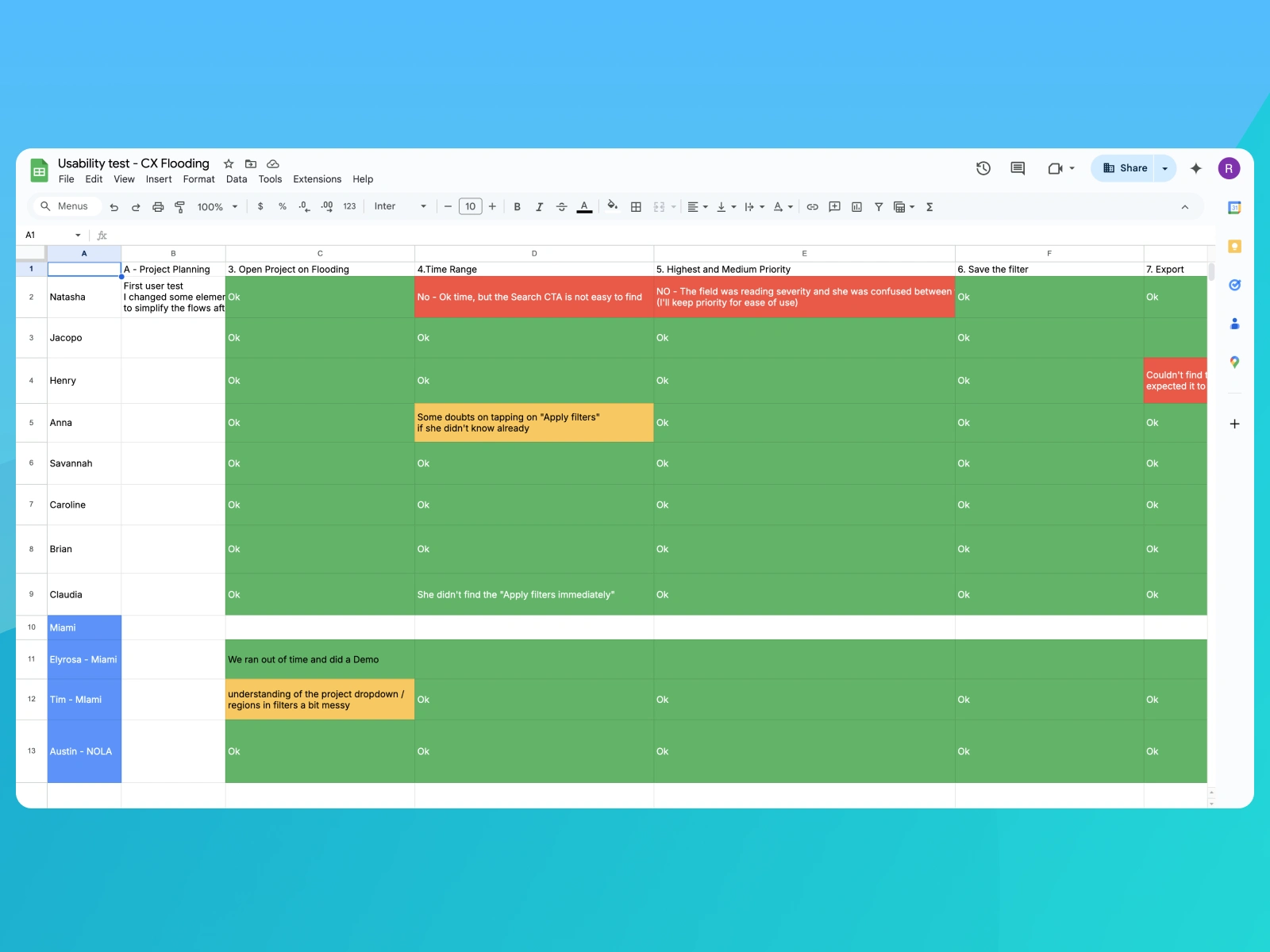This screenshot has width=1270, height=952.
Task: Click the font size field showing 10
Action: 471,206
